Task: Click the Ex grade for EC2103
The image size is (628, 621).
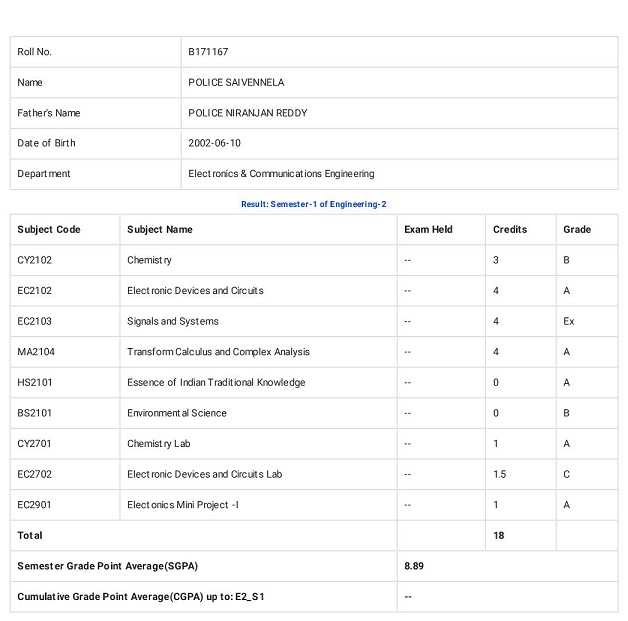Action: coord(568,322)
